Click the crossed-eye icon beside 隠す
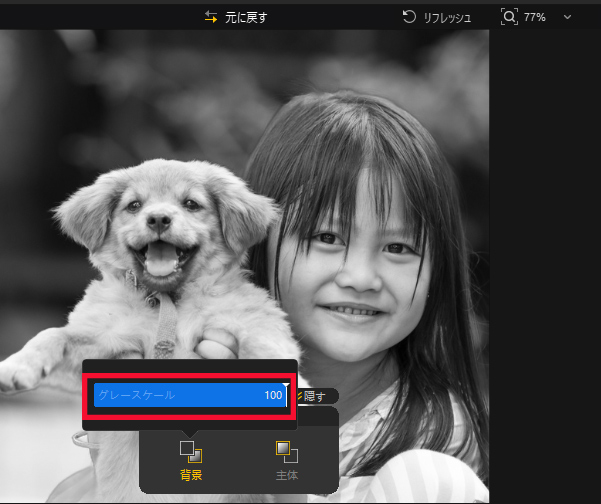Screen dimensions: 601x504 click(x=297, y=397)
